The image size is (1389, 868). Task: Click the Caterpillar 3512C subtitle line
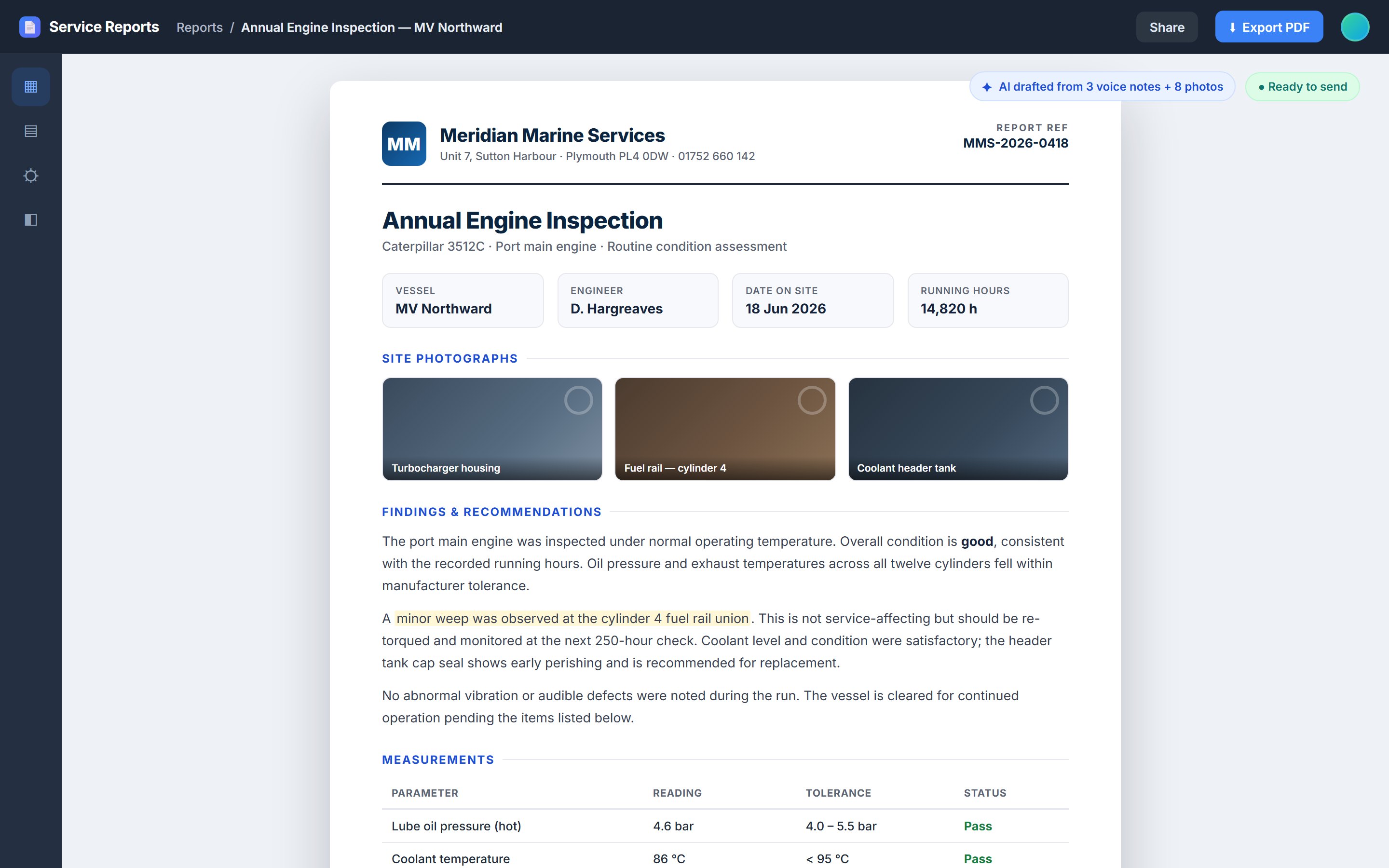point(584,246)
